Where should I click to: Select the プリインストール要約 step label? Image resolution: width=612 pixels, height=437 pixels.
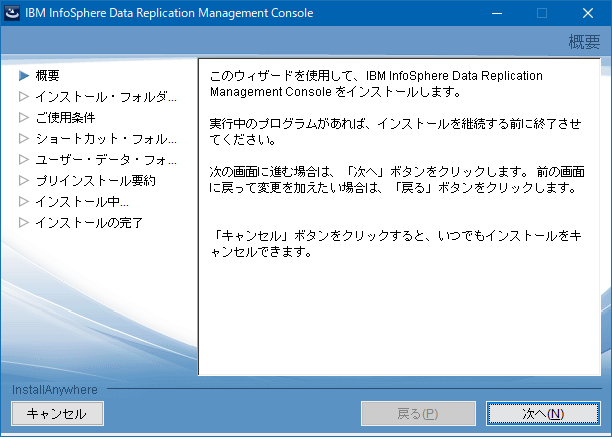(96, 181)
